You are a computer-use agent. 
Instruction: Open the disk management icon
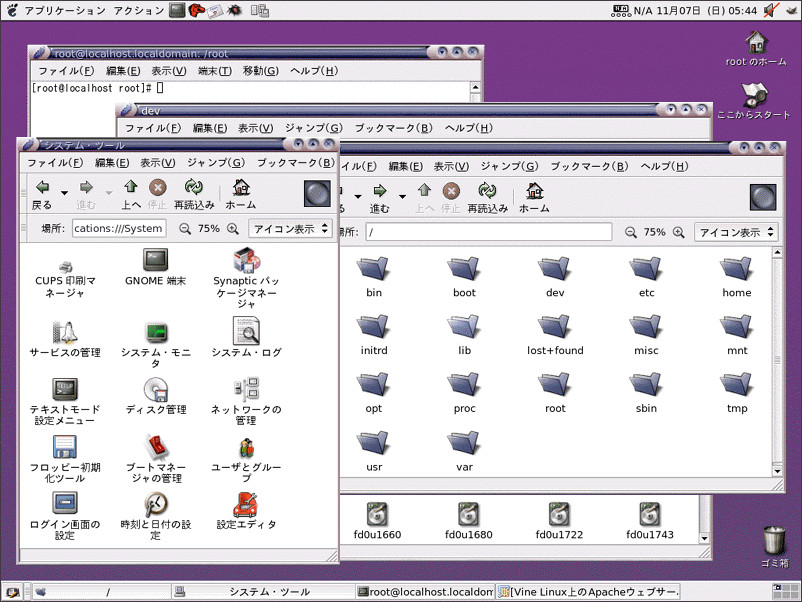155,390
